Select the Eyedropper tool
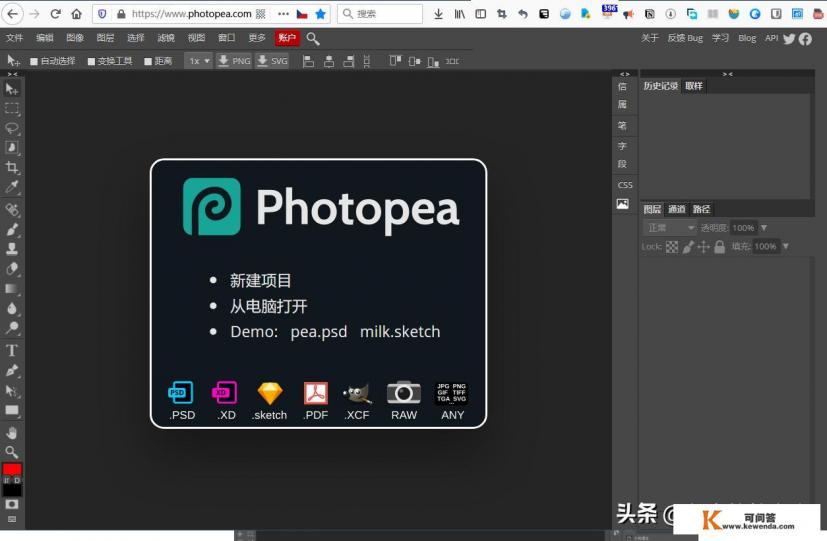This screenshot has width=827, height=541. 12,187
